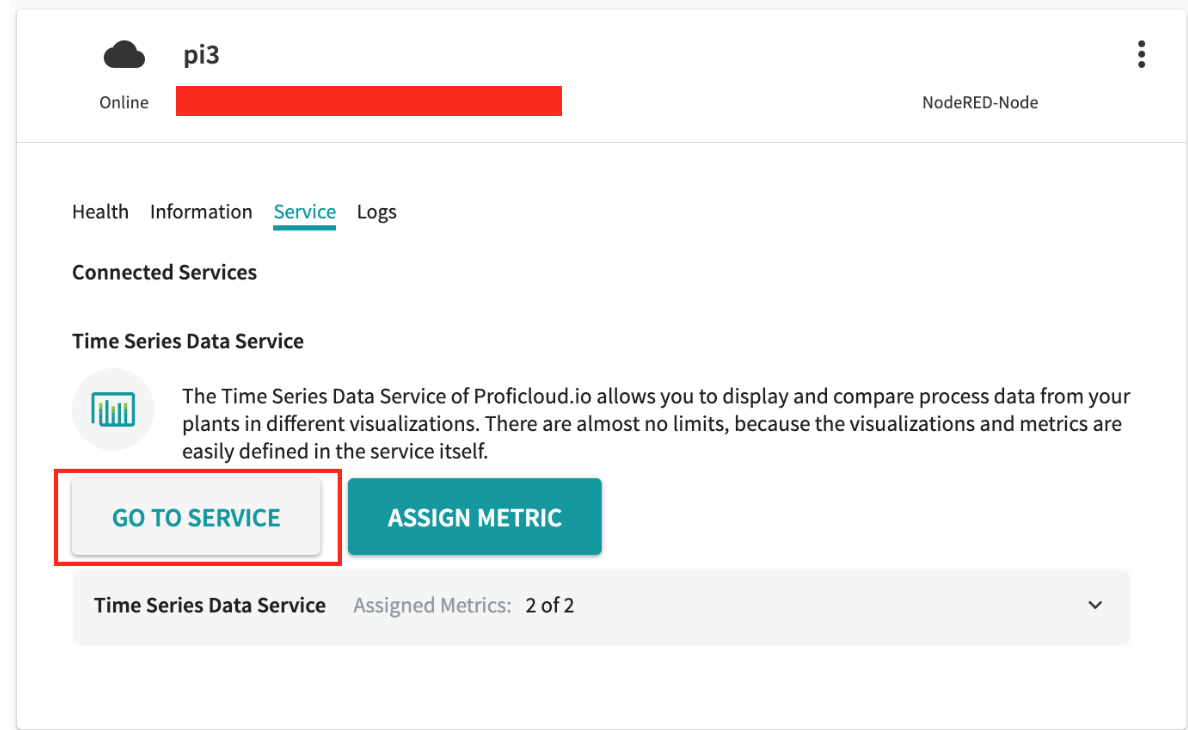This screenshot has width=1188, height=730.
Task: Click the NodeRED-Node type label
Action: [x=980, y=102]
